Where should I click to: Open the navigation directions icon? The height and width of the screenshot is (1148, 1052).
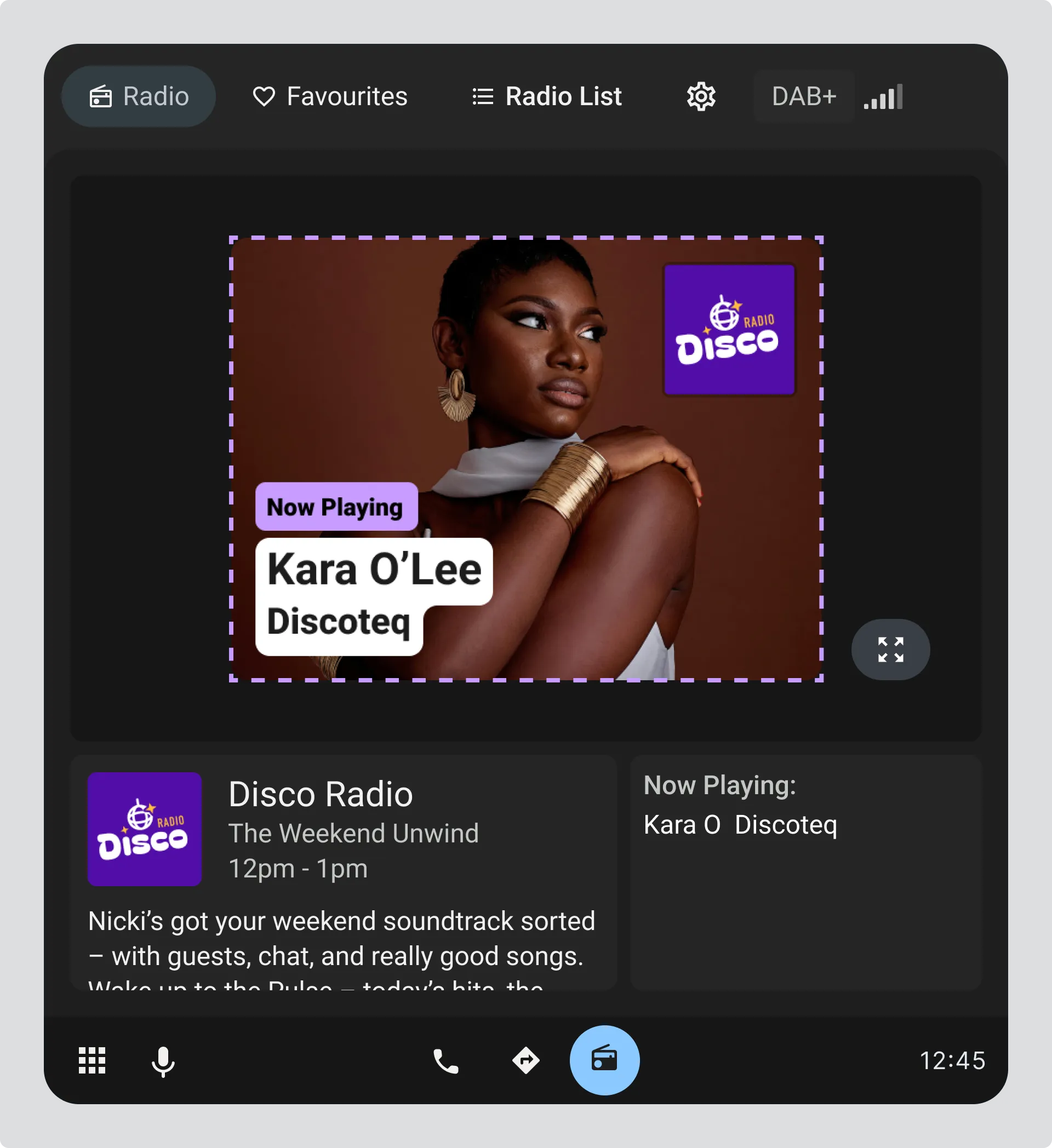[525, 1060]
